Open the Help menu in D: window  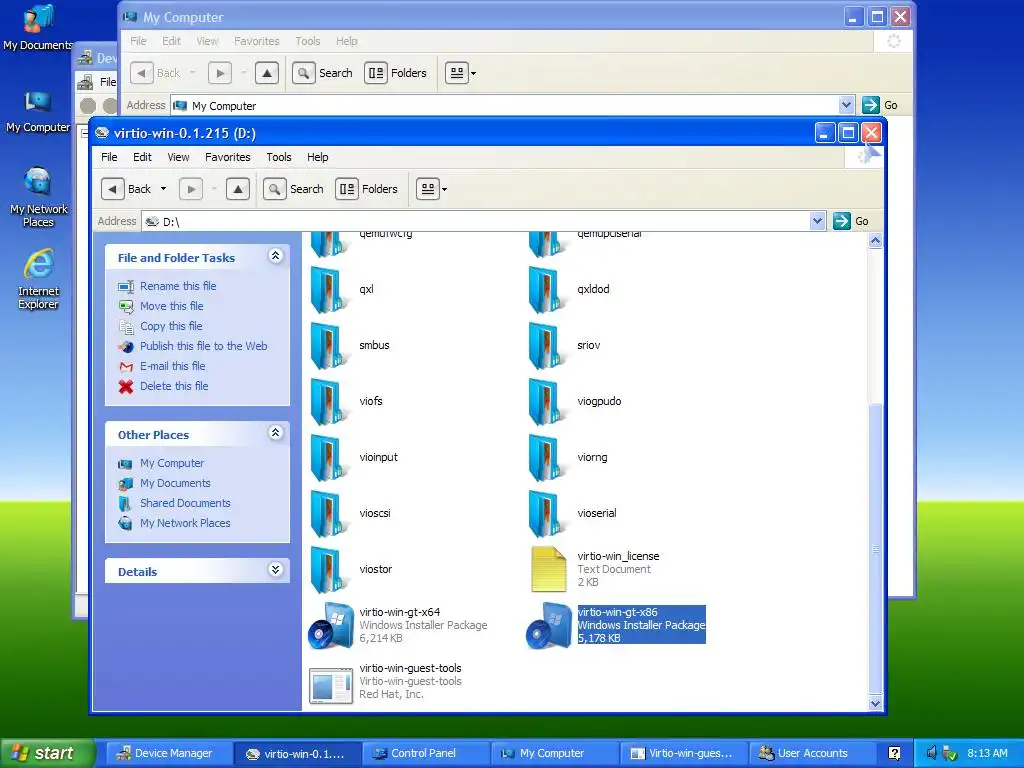[x=317, y=157]
